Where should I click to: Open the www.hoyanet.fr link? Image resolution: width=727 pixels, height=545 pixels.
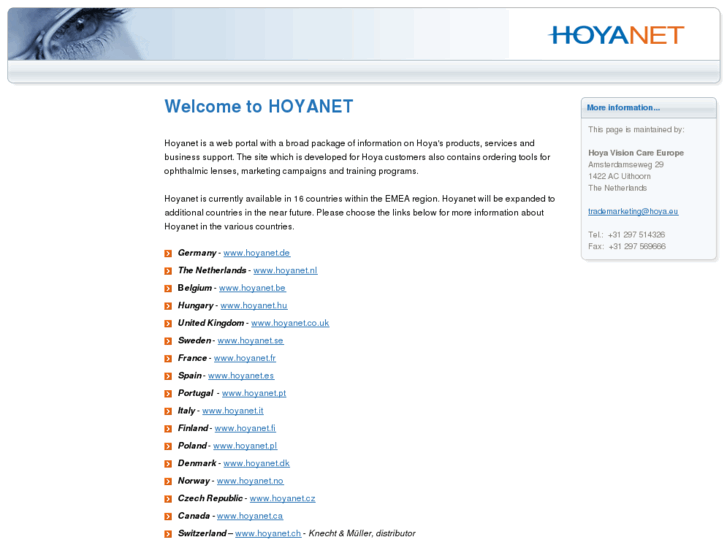pyautogui.click(x=245, y=358)
